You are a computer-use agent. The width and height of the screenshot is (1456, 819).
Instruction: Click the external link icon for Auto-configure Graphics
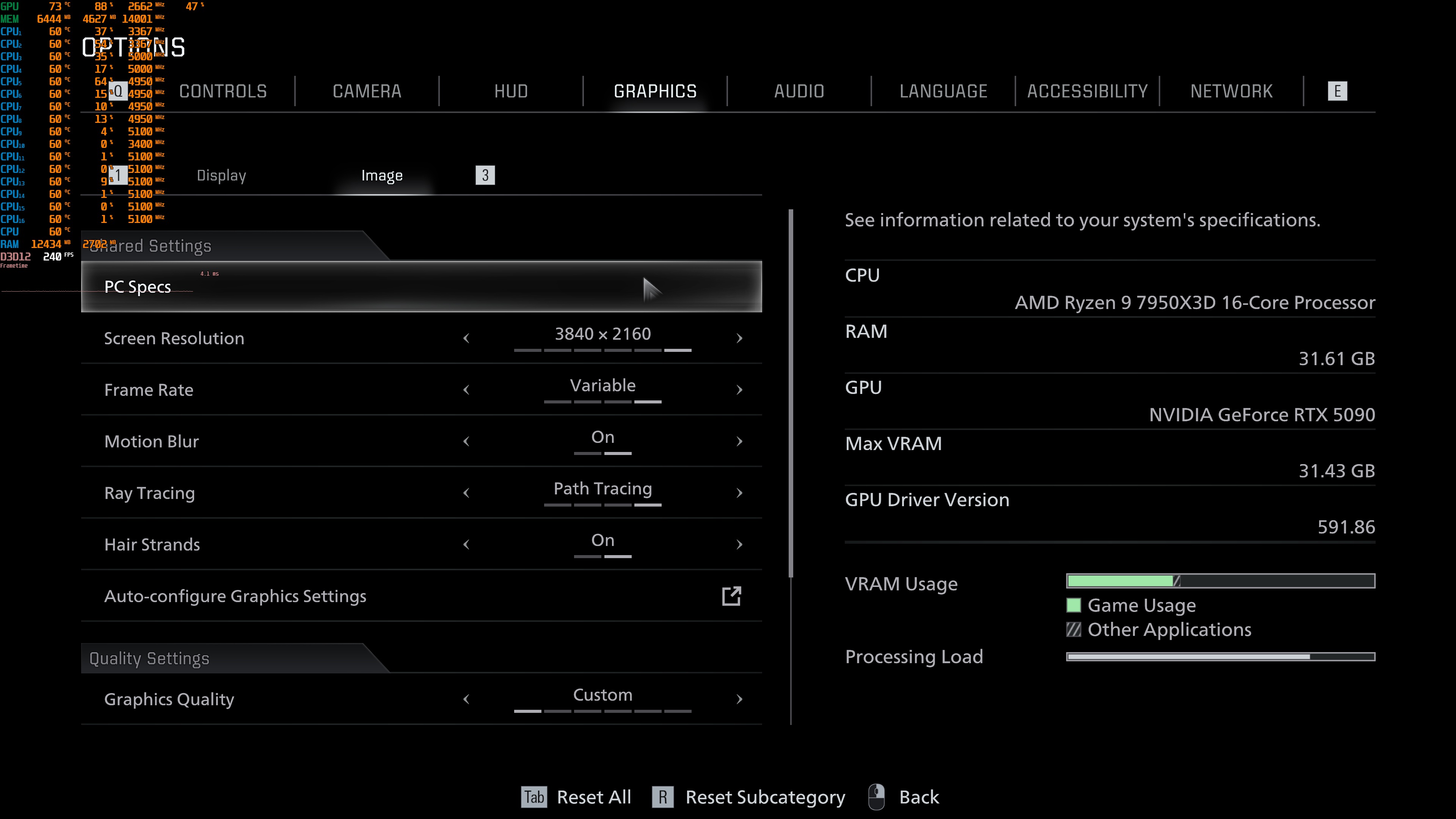click(x=731, y=596)
